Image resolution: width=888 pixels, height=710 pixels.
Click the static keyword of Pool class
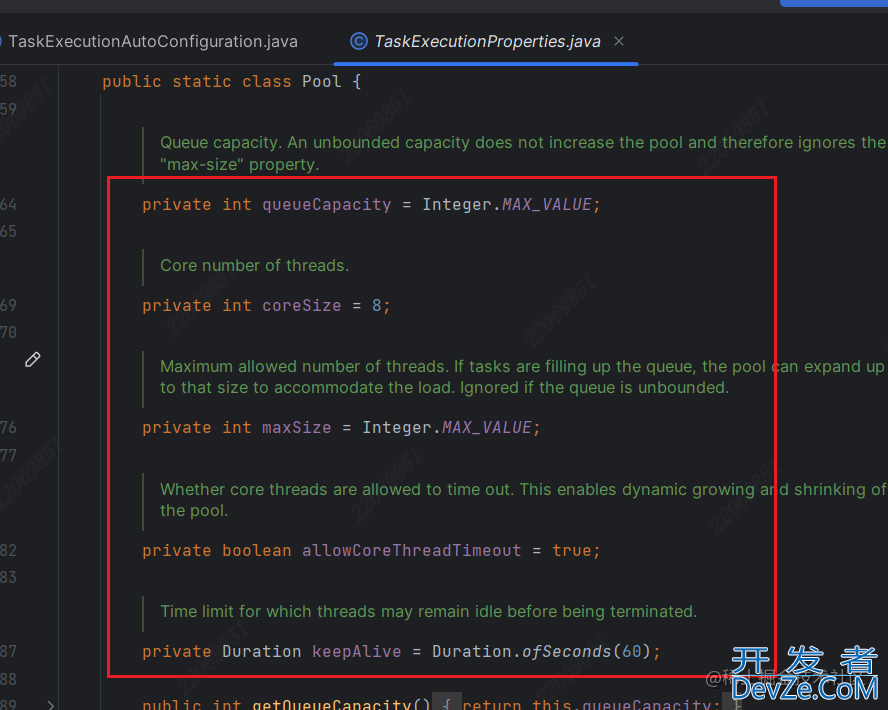point(202,82)
